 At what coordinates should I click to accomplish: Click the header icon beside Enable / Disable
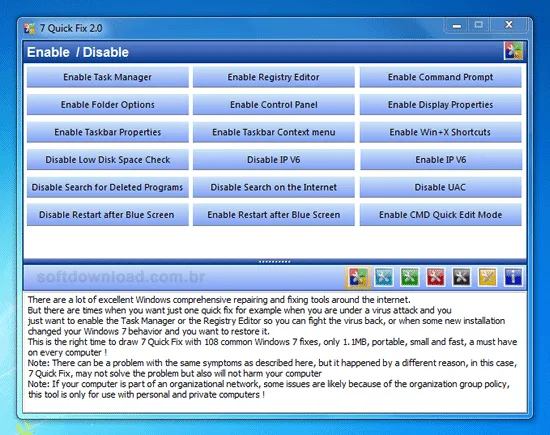pos(513,51)
